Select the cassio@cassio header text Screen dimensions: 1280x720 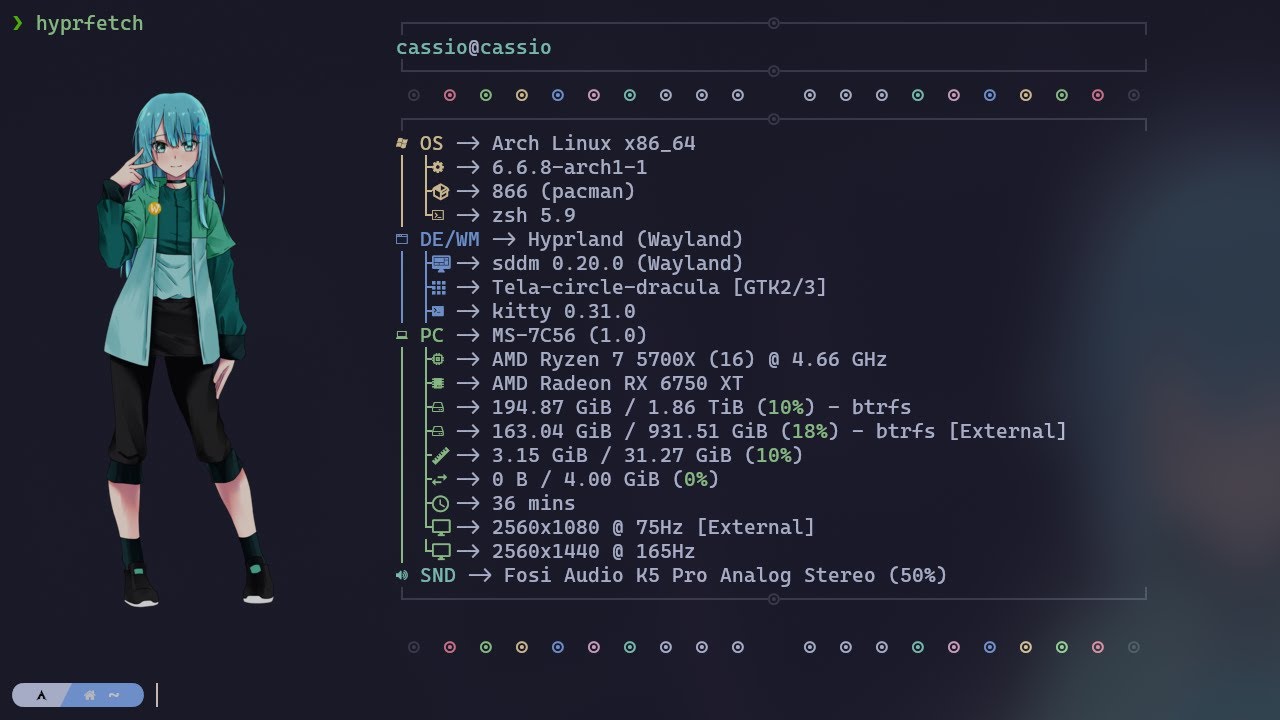474,47
